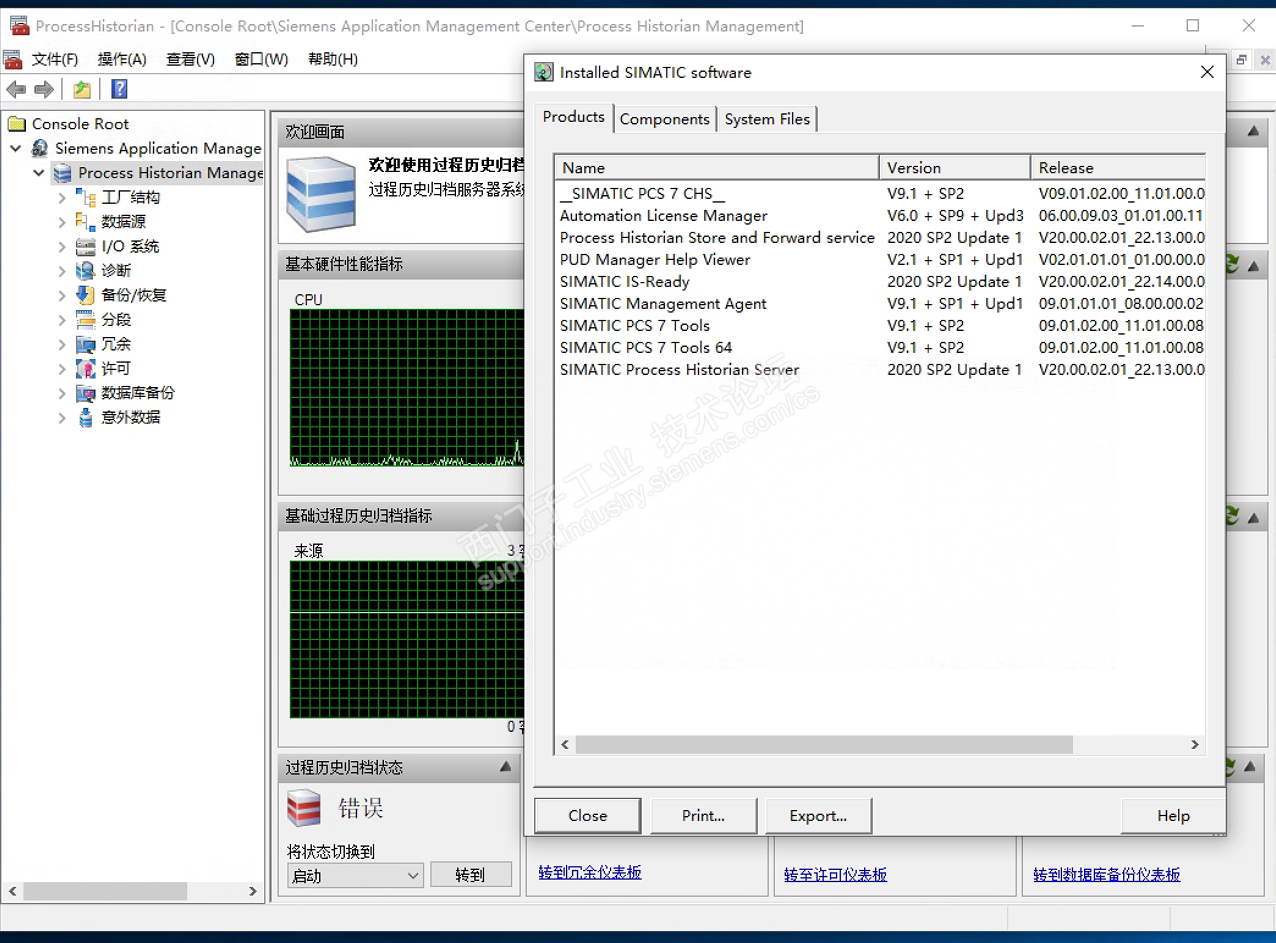Click the Up One Level folder icon

[x=82, y=90]
